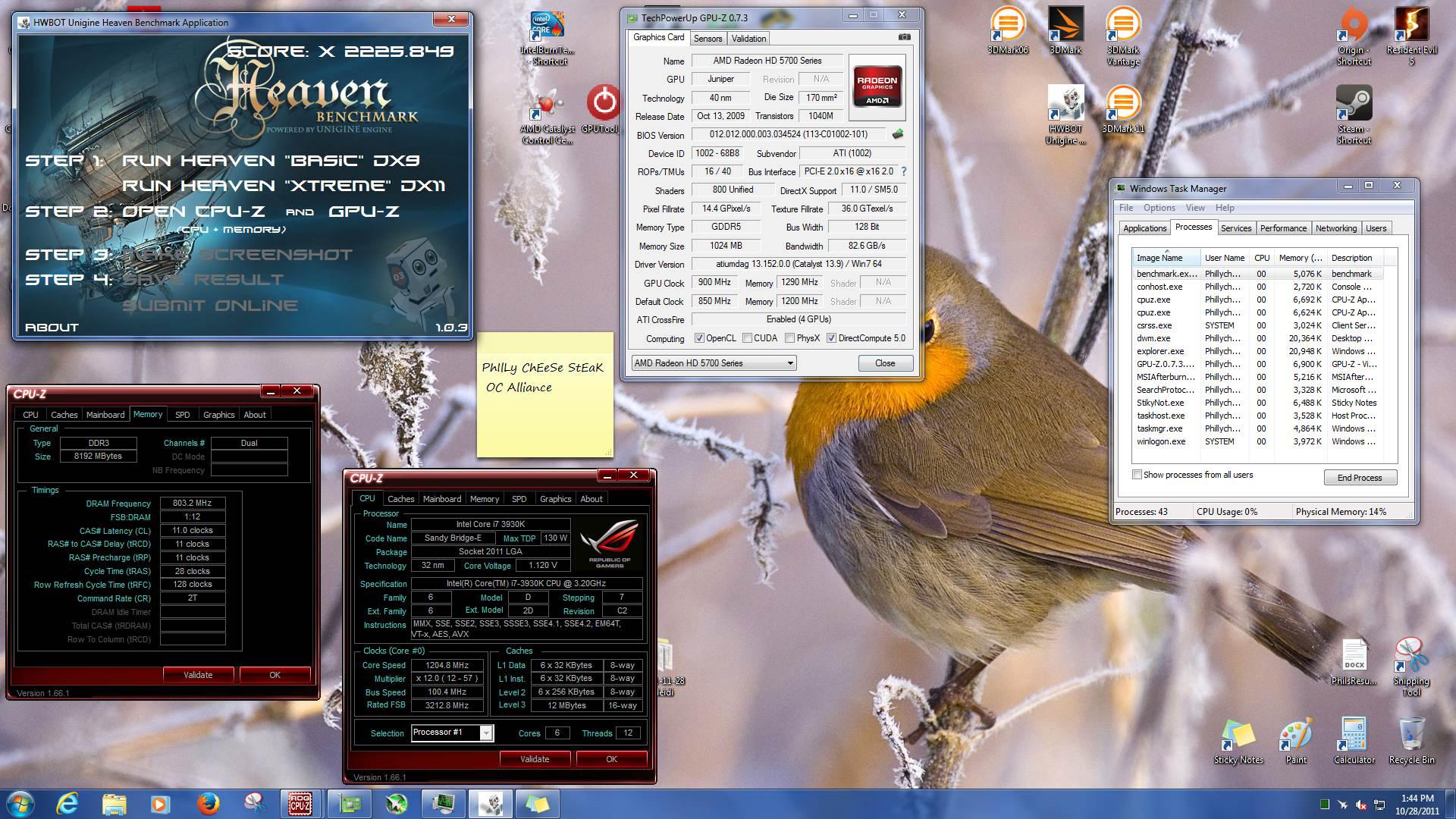Open the Sticky Notes desktop shortcut
The image size is (1456, 819).
1238,742
